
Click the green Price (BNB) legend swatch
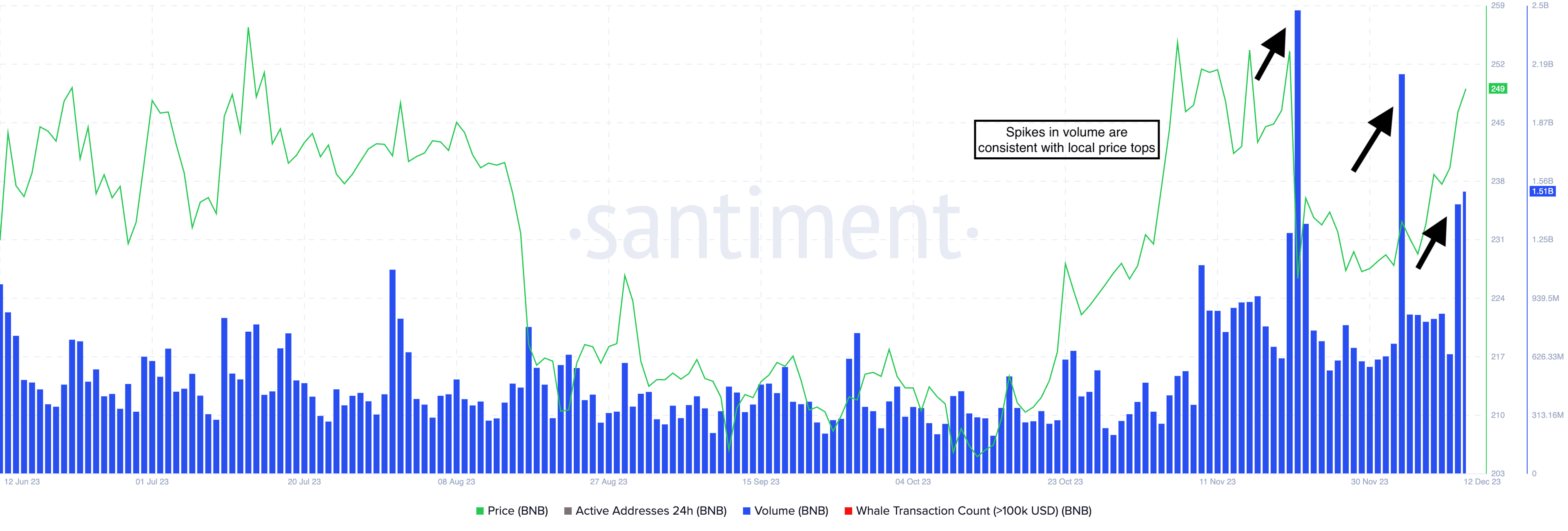coord(480,511)
